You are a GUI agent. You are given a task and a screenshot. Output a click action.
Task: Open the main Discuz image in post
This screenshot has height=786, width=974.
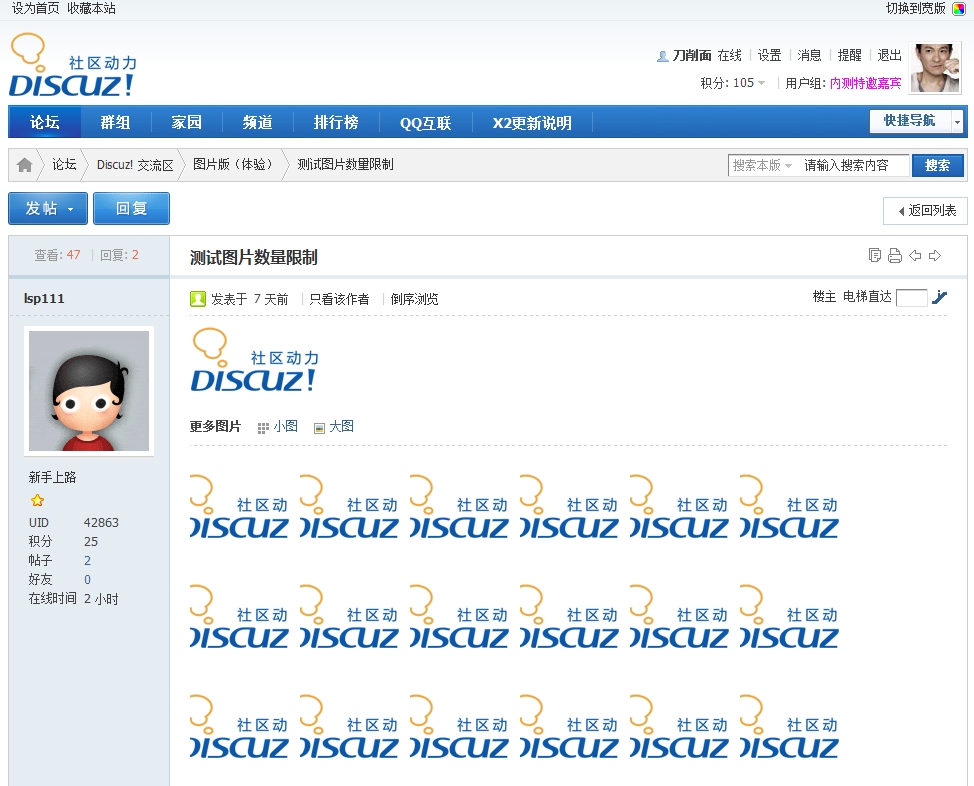click(x=254, y=360)
